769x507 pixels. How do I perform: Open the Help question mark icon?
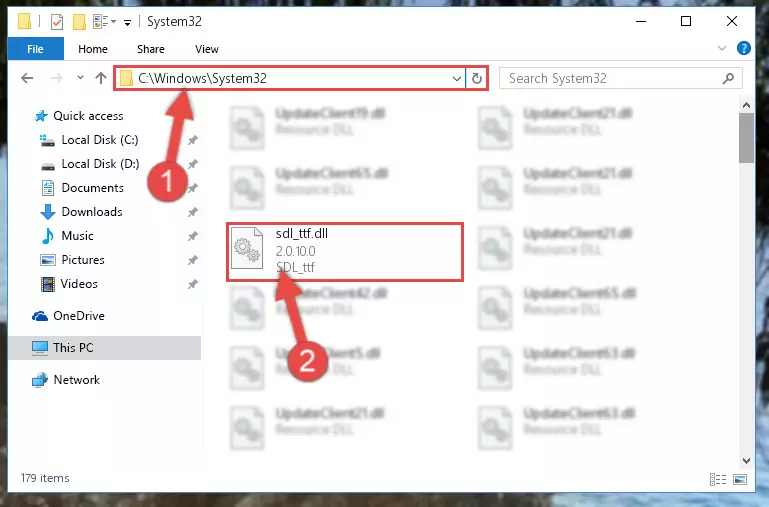[x=743, y=48]
